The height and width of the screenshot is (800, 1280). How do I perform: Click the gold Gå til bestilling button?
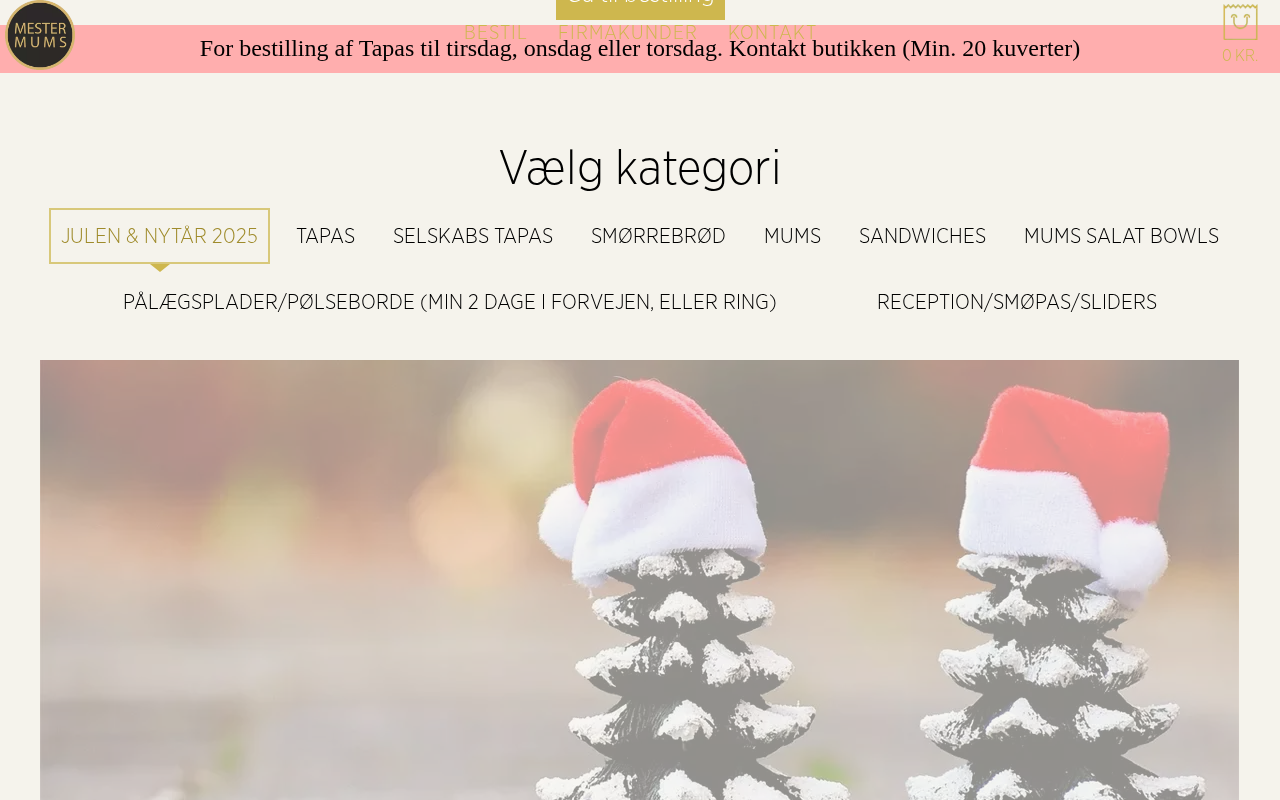[640, 8]
